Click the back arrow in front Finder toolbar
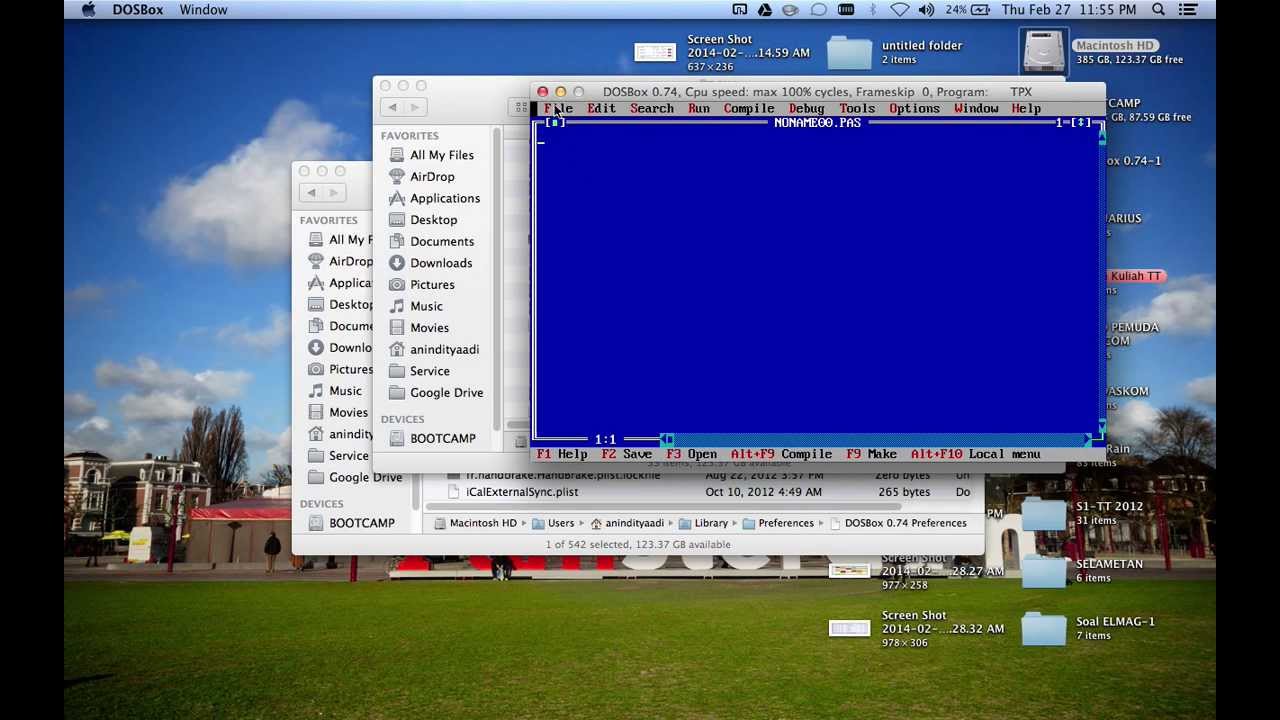Viewport: 1280px width, 720px height. click(393, 108)
